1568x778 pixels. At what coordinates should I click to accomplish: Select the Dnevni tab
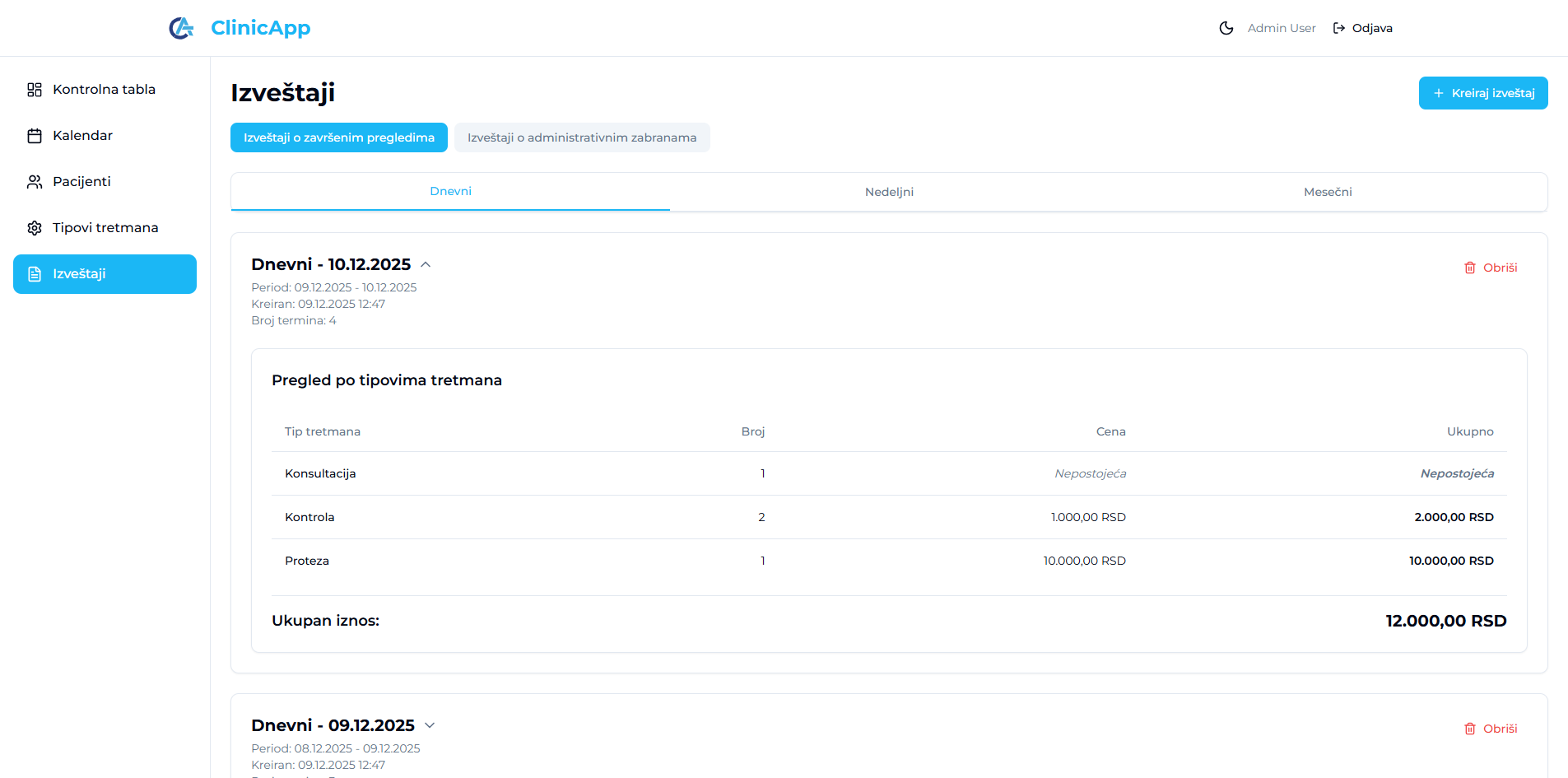[x=450, y=192]
